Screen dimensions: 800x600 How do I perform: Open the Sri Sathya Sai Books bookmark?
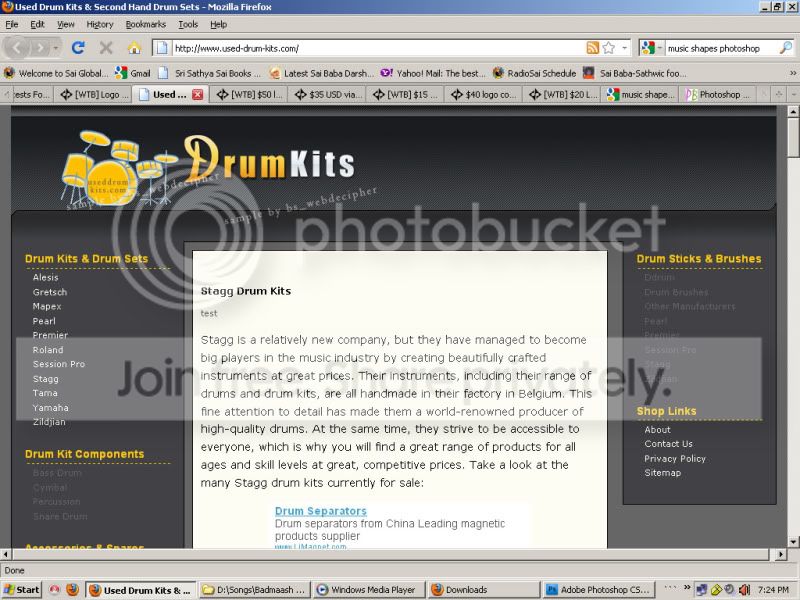coord(210,73)
